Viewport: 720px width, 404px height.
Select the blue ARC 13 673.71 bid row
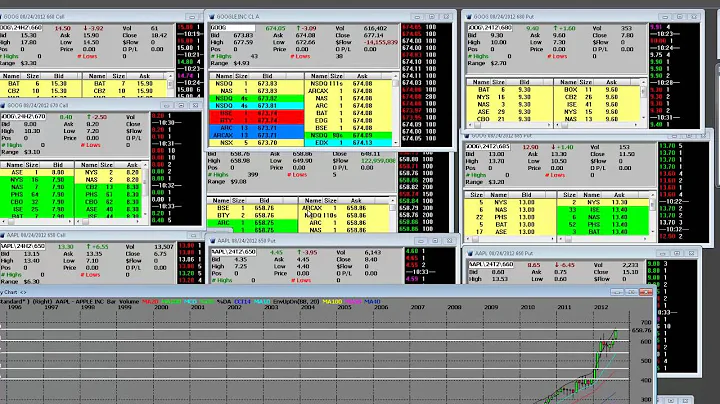tap(256, 128)
